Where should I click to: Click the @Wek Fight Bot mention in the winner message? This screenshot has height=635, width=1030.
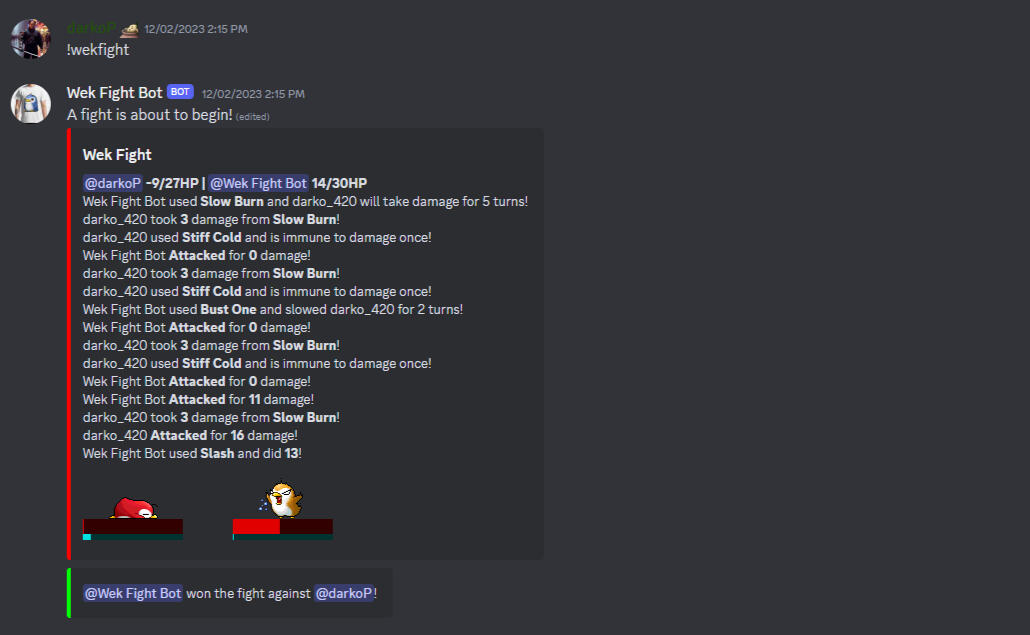(133, 594)
